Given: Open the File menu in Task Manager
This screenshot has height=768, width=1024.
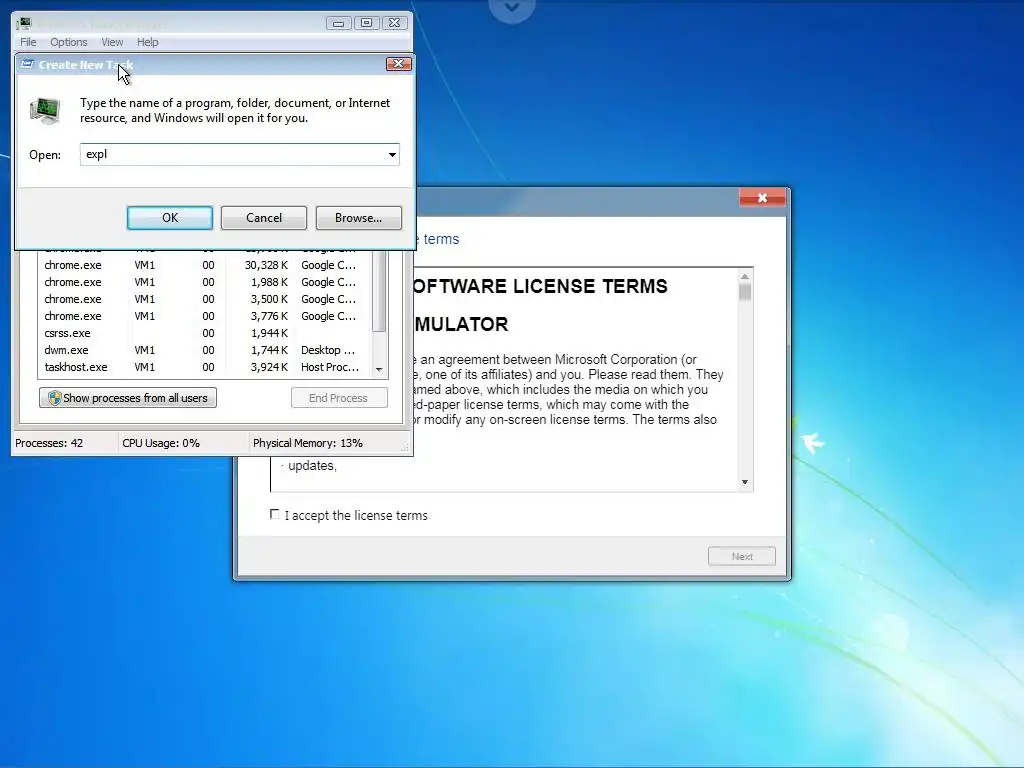Looking at the screenshot, I should [x=28, y=42].
